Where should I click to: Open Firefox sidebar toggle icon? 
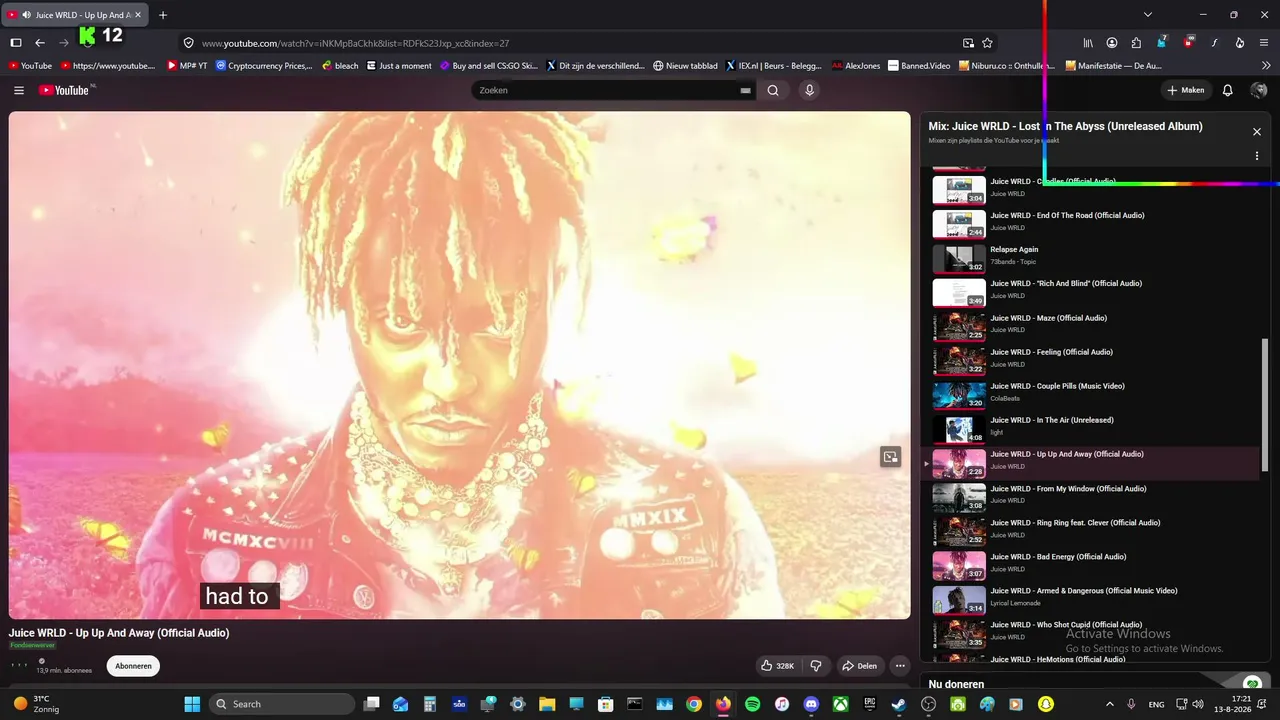click(16, 43)
